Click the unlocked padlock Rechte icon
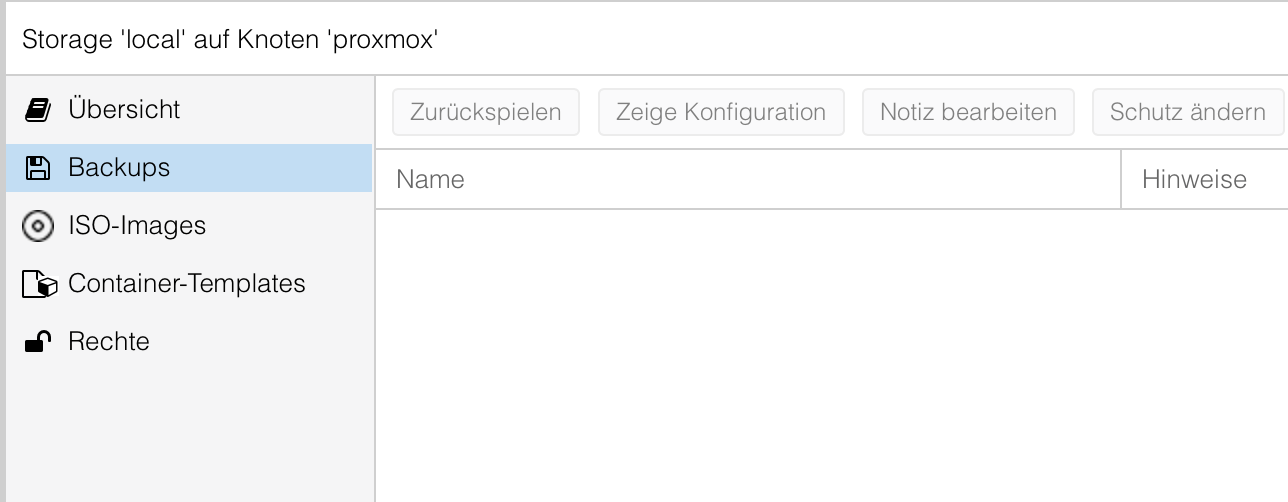The image size is (1288, 502). (x=37, y=343)
